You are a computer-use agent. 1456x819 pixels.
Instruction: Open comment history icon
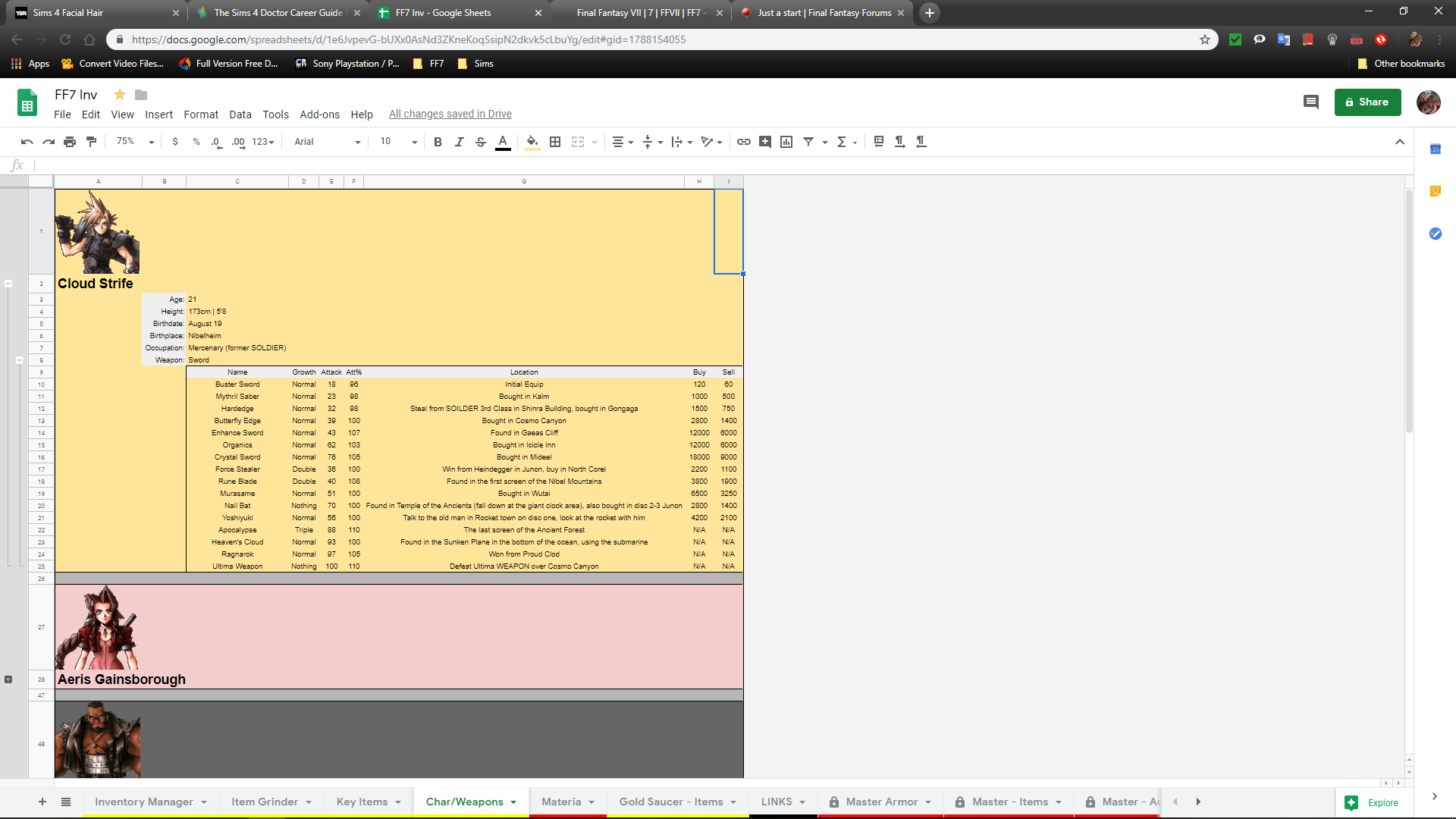pyautogui.click(x=1310, y=102)
